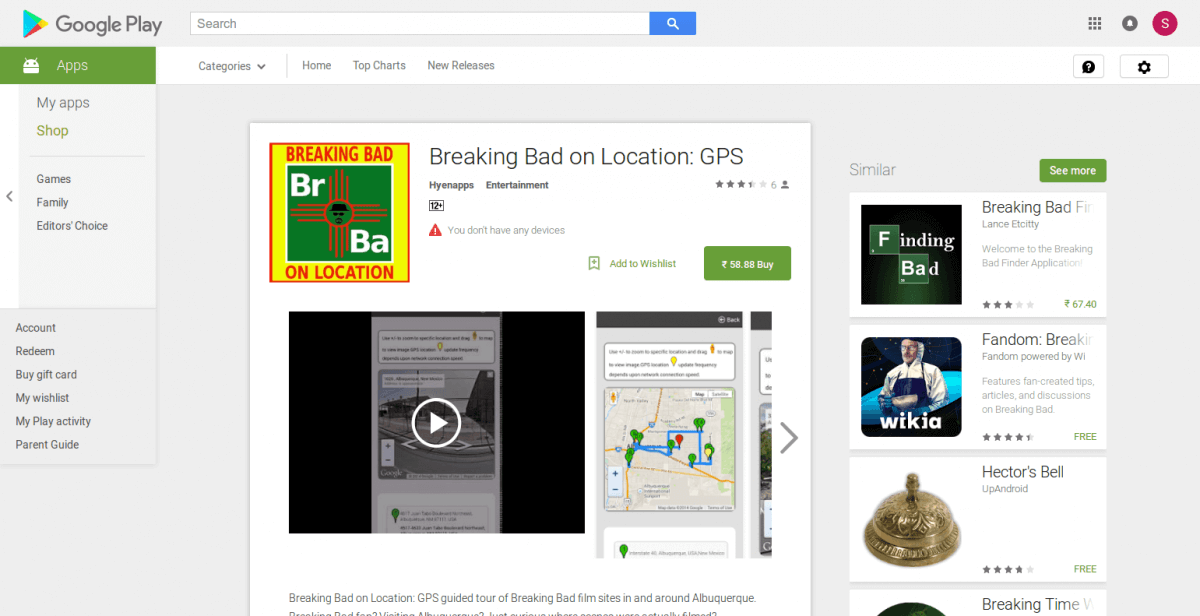Open the notifications bell icon

click(1130, 23)
